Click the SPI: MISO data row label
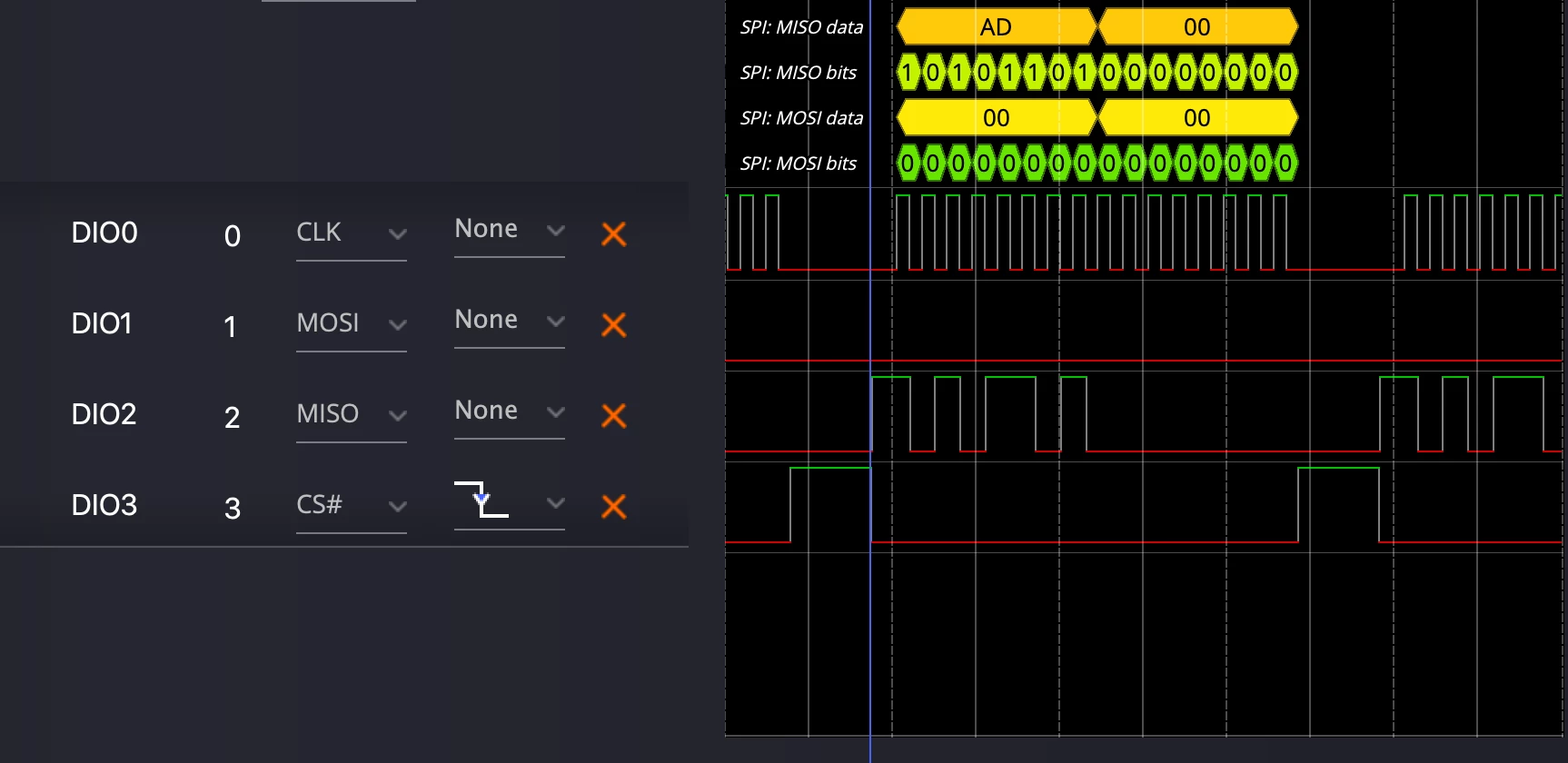This screenshot has height=763, width=1568. [x=801, y=27]
